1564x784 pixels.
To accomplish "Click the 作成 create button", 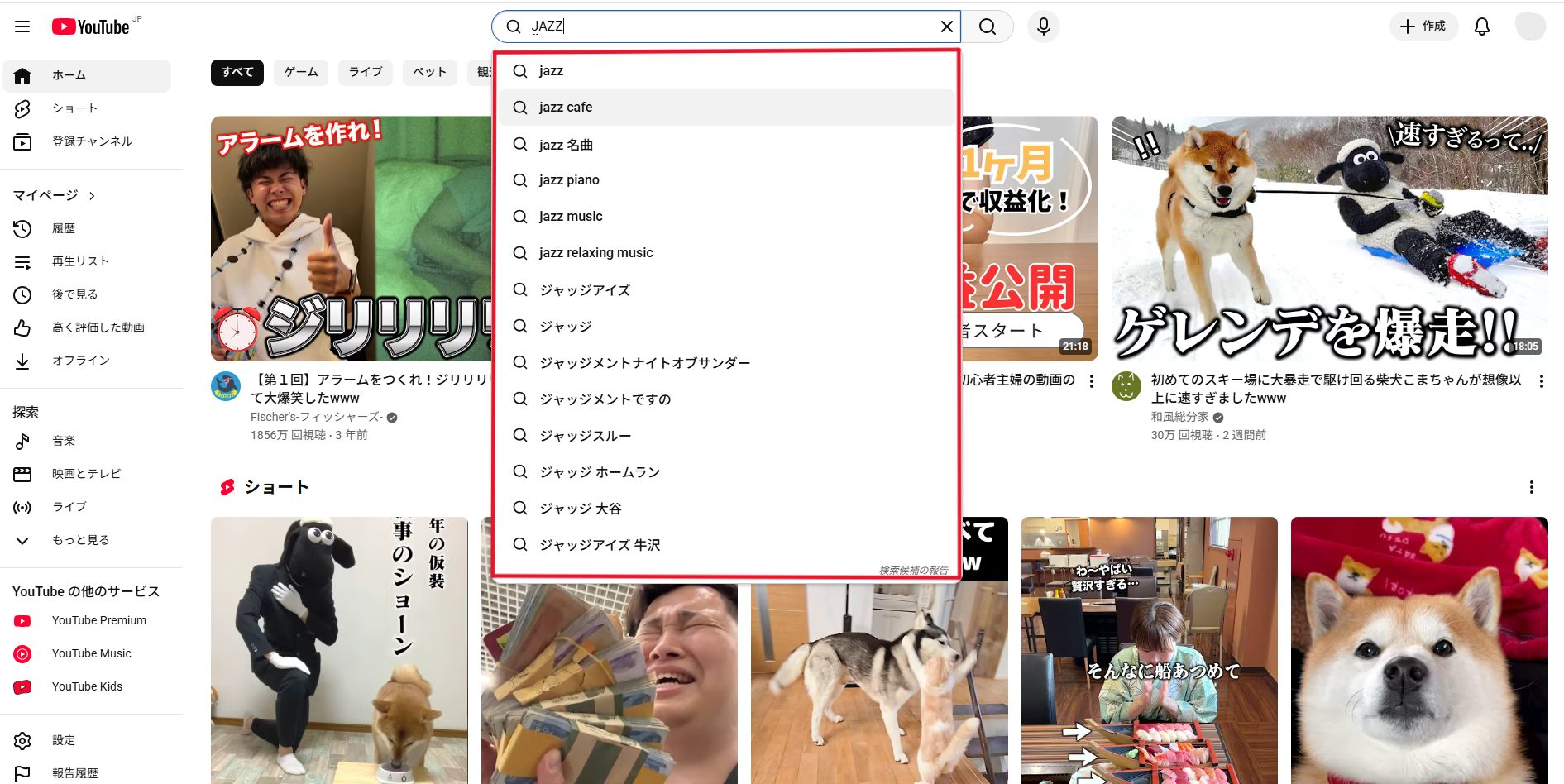I will coord(1423,26).
